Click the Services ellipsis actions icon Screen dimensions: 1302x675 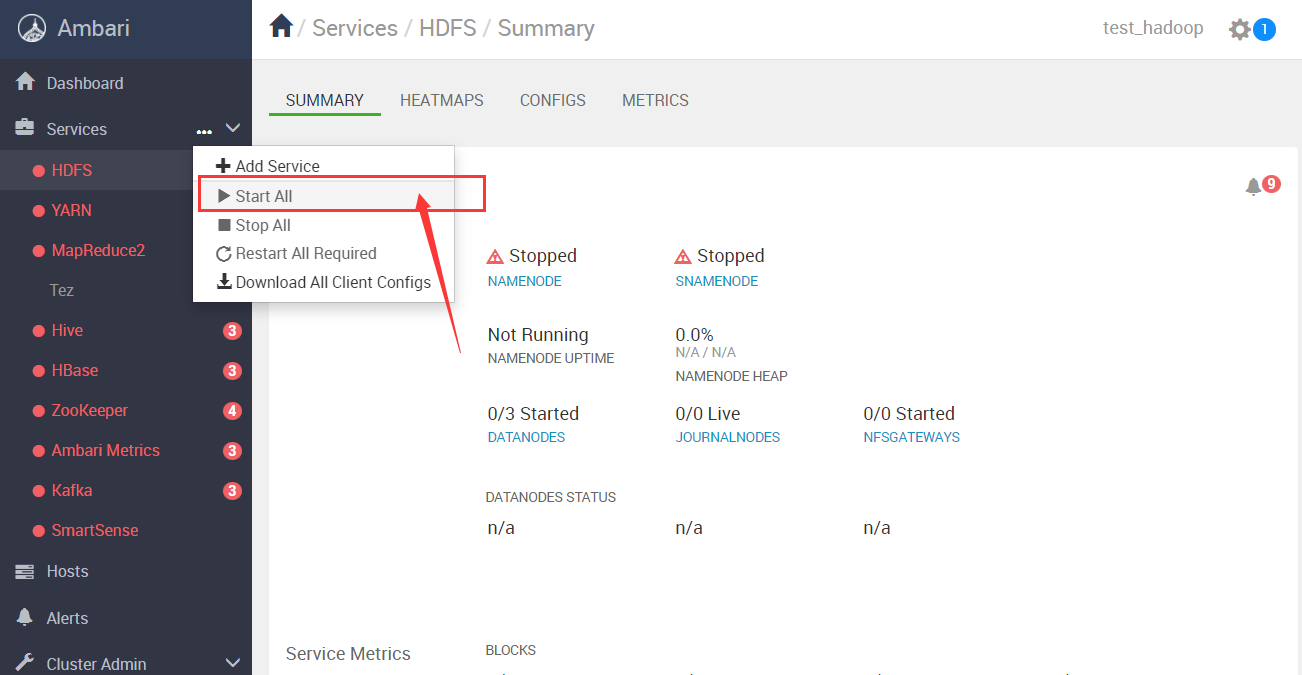coord(204,130)
